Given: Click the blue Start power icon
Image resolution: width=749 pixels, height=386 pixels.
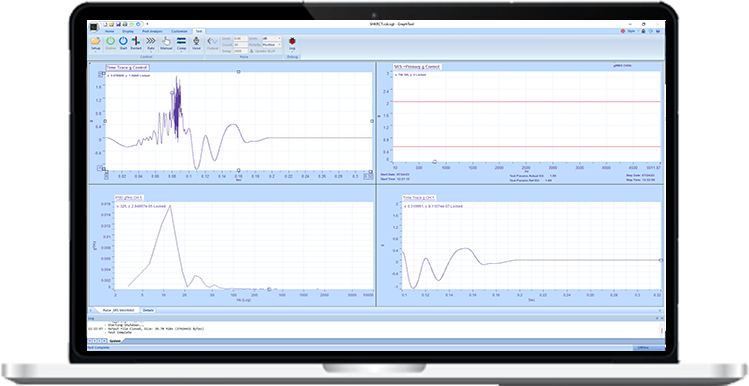Looking at the screenshot, I should (123, 41).
